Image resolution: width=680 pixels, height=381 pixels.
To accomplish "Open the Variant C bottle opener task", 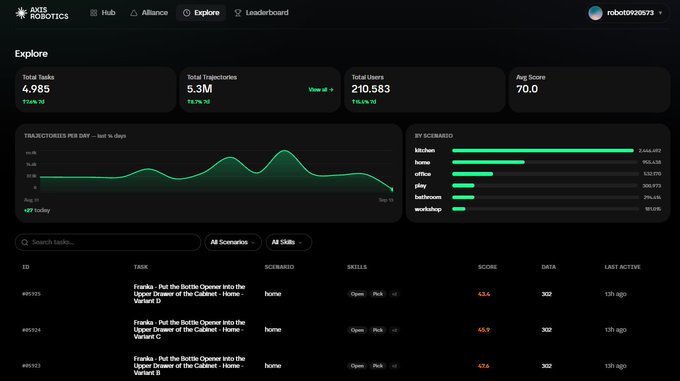I will point(190,329).
